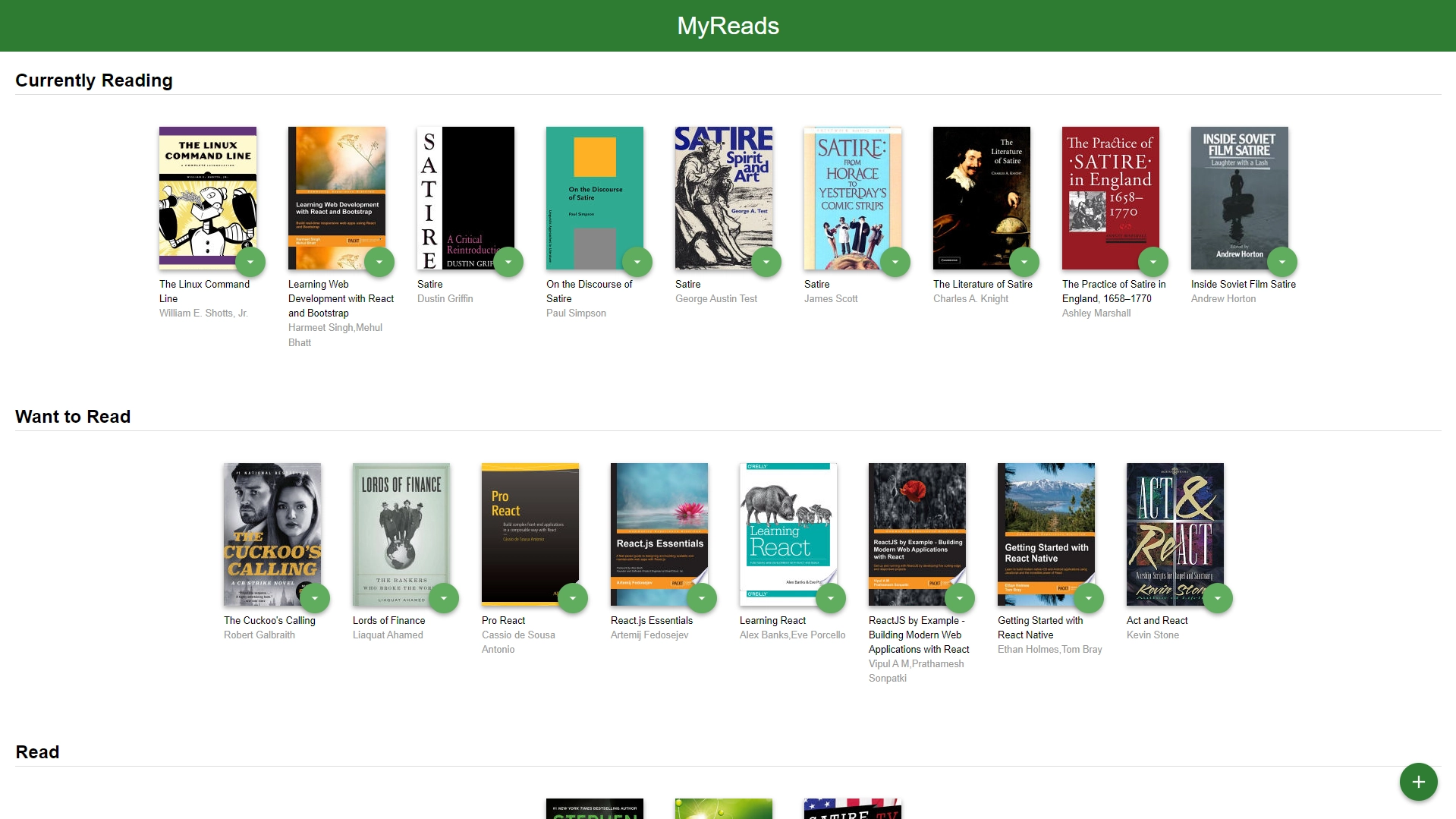Open shelf selector for Inside Soviet Film Satire
Screen dimensions: 1456x819
pos(1282,261)
